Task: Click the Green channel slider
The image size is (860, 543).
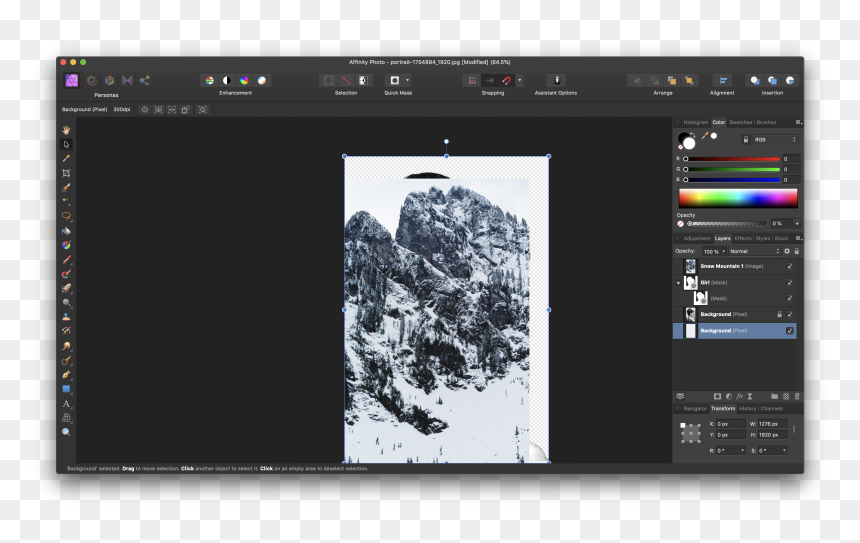Action: tap(732, 169)
